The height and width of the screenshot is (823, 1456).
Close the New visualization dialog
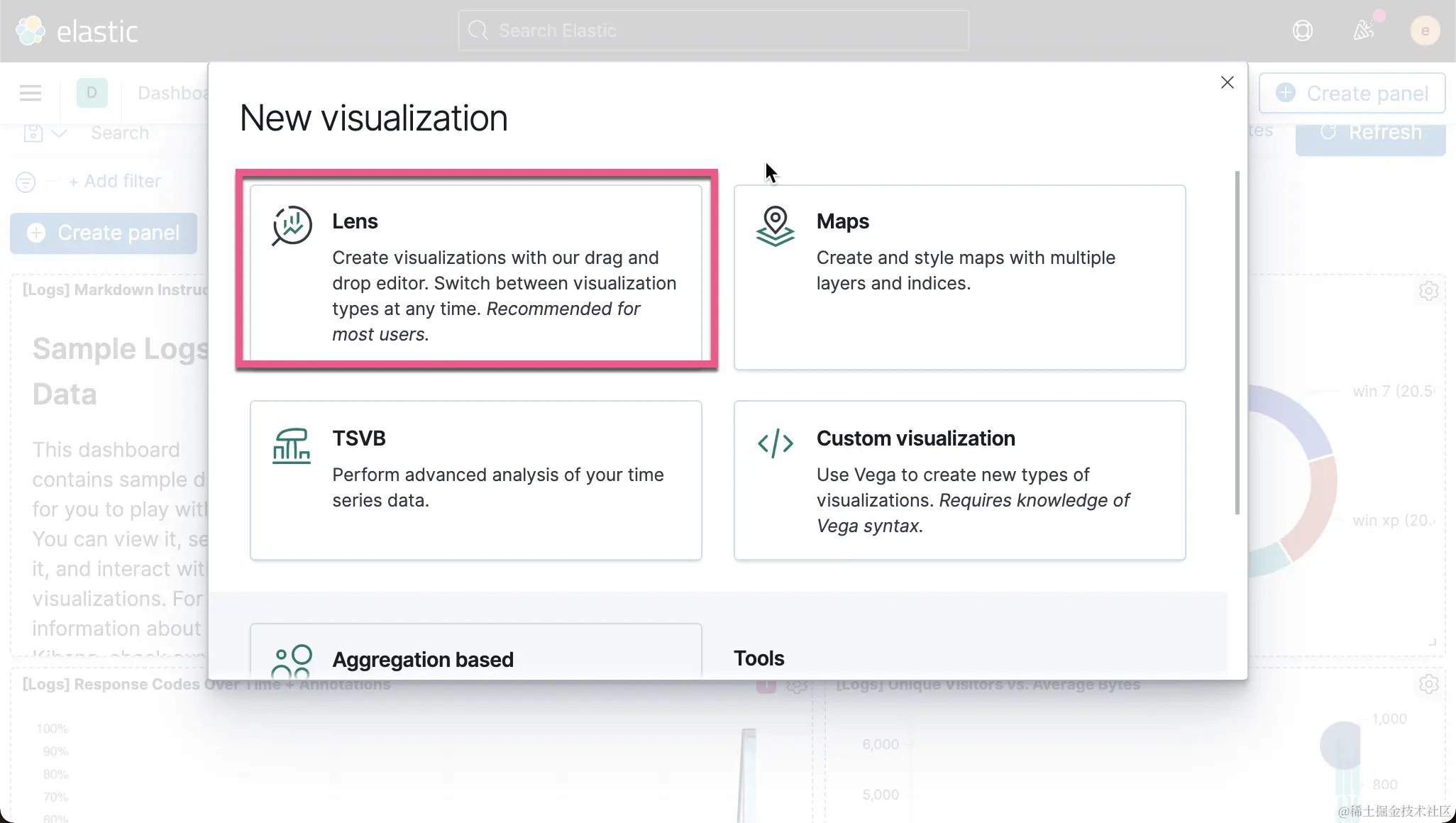[1227, 82]
